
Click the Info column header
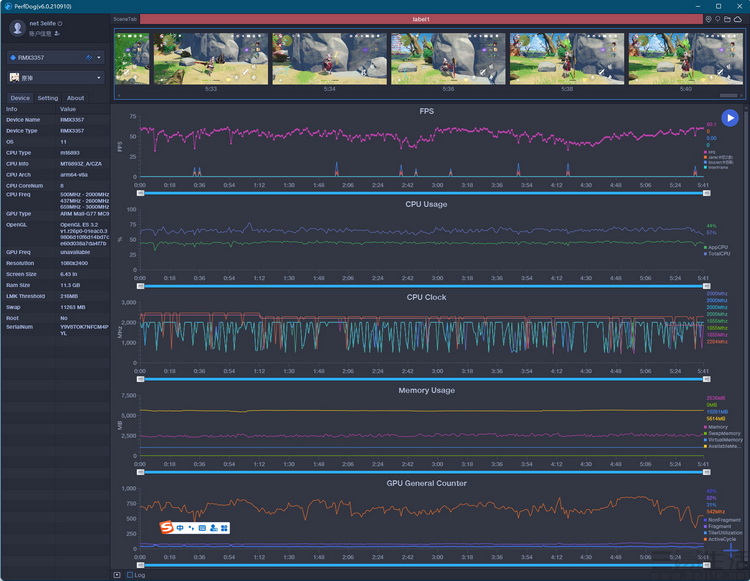[12, 109]
